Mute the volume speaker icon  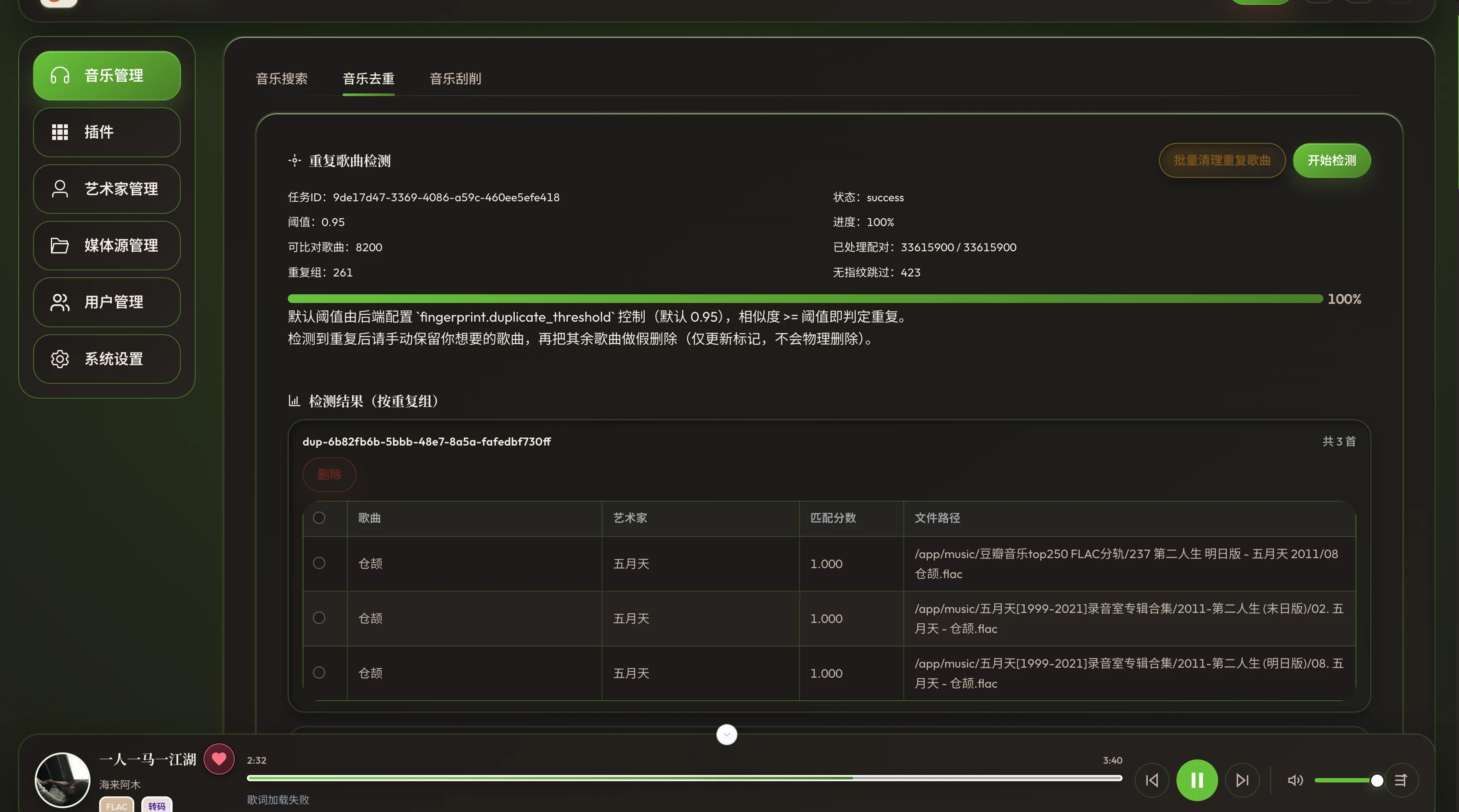point(1295,780)
